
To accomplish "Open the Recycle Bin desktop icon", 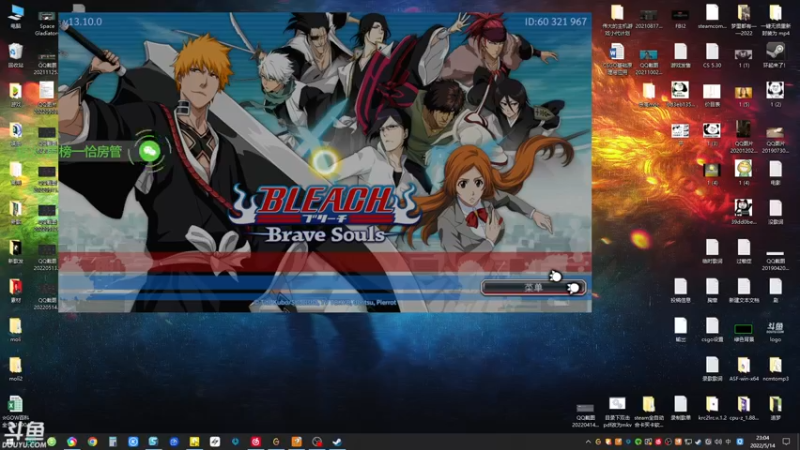I will 16,56.
